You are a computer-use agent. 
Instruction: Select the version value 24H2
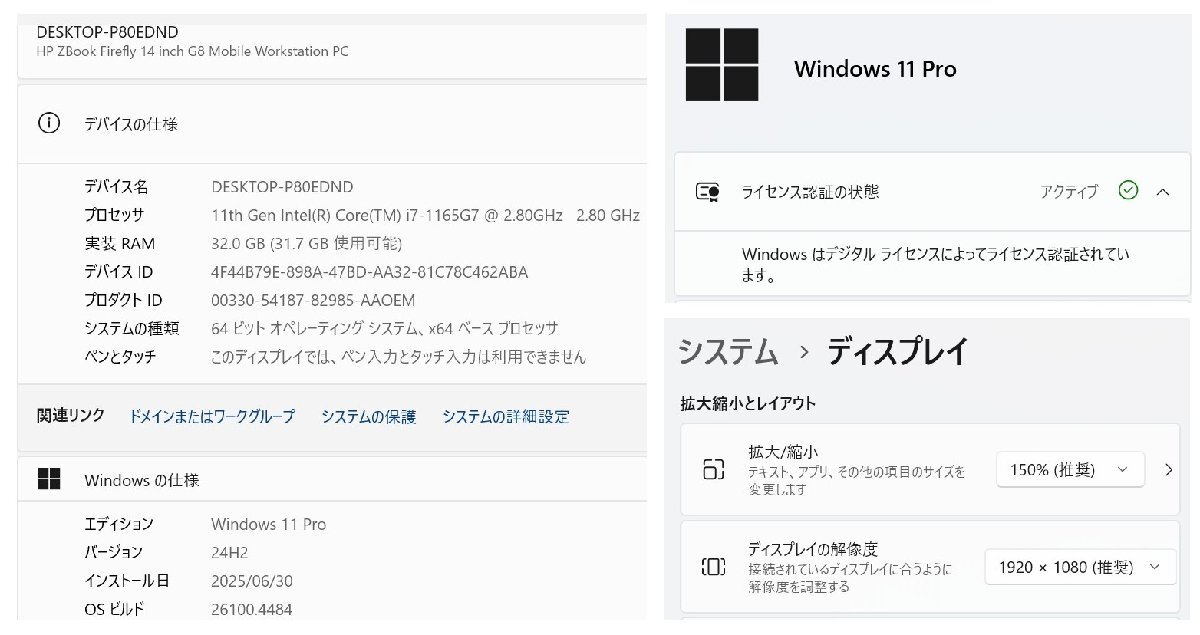click(229, 552)
